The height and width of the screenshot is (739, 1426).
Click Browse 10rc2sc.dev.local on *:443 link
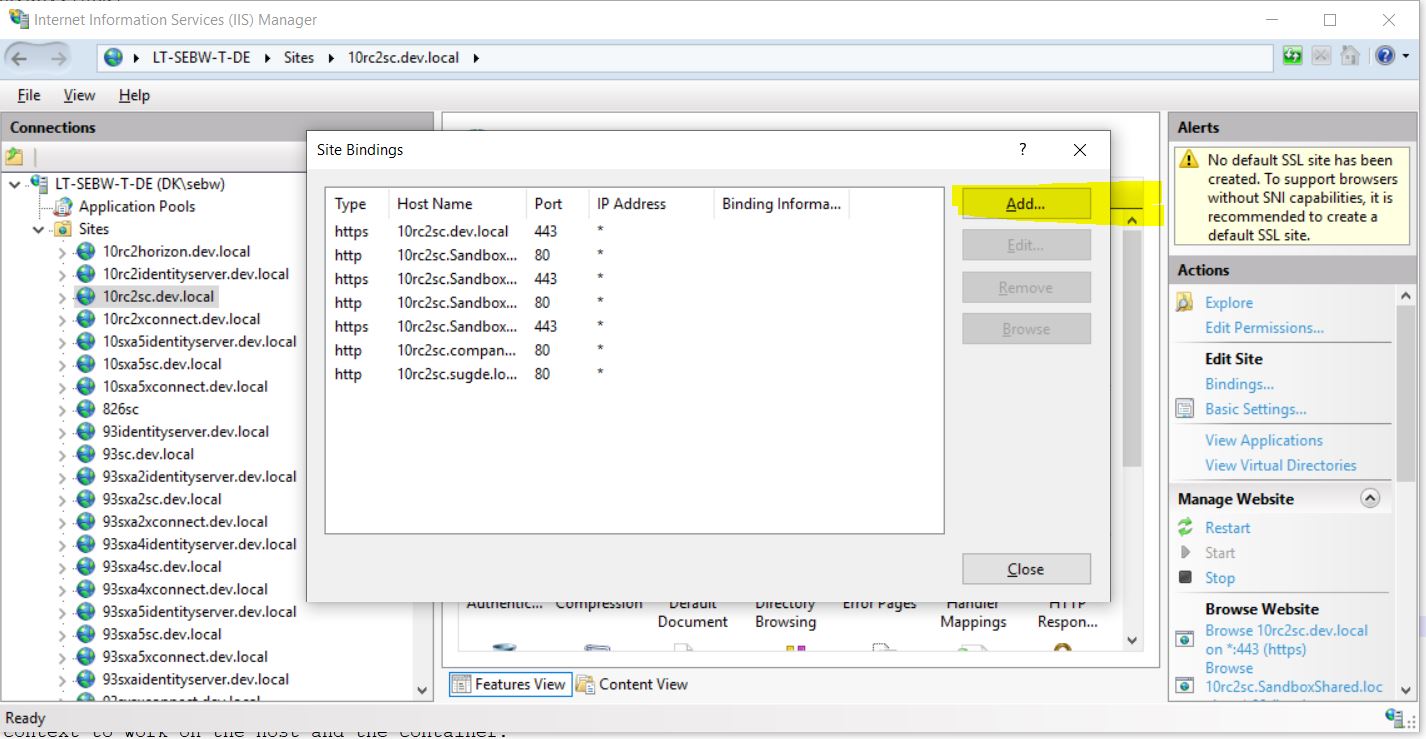tap(1286, 640)
